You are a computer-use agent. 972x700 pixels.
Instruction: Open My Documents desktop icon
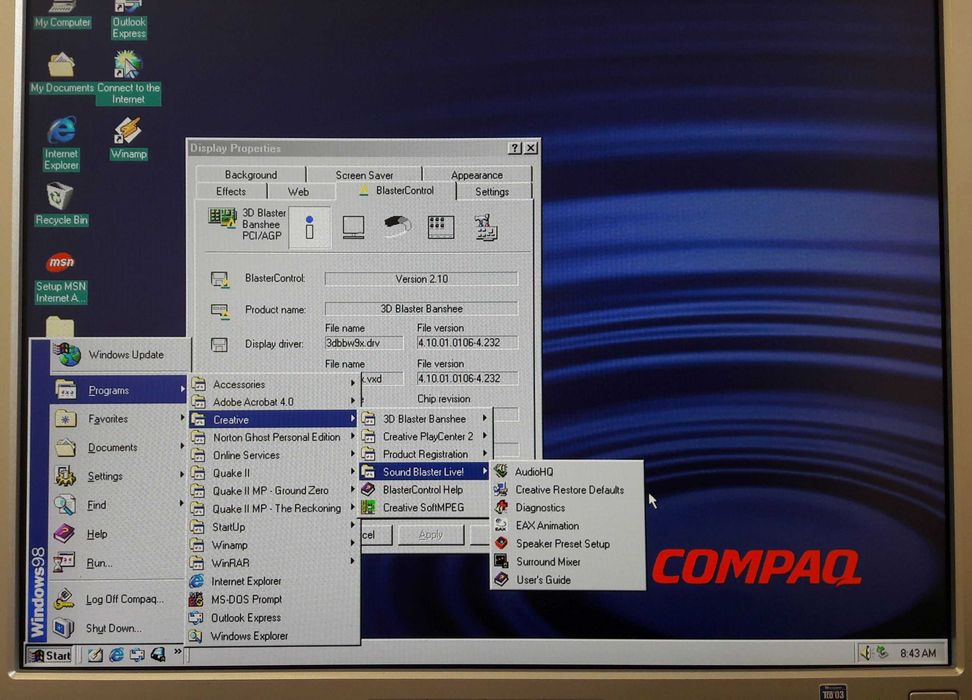(62, 73)
